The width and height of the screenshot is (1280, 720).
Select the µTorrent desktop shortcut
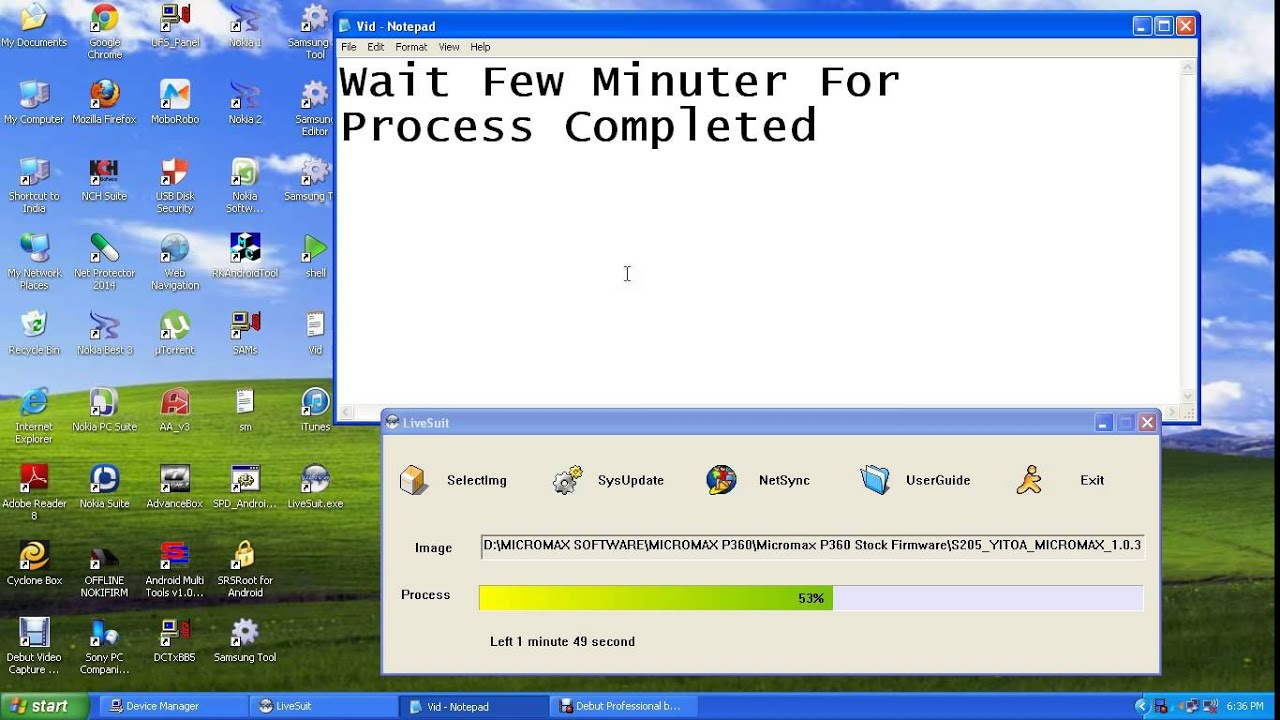175,333
